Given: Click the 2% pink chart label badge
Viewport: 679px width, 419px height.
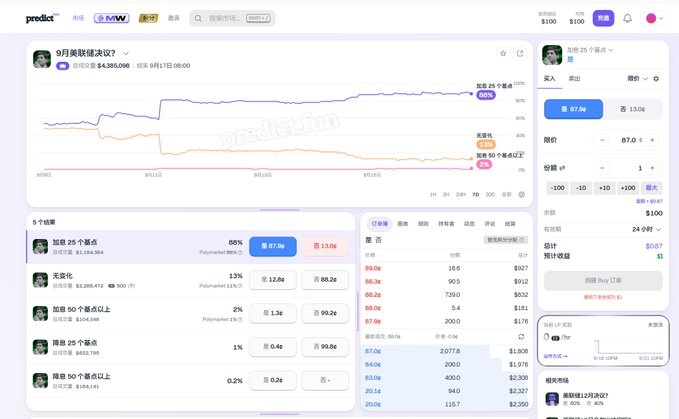Looking at the screenshot, I should (x=484, y=164).
